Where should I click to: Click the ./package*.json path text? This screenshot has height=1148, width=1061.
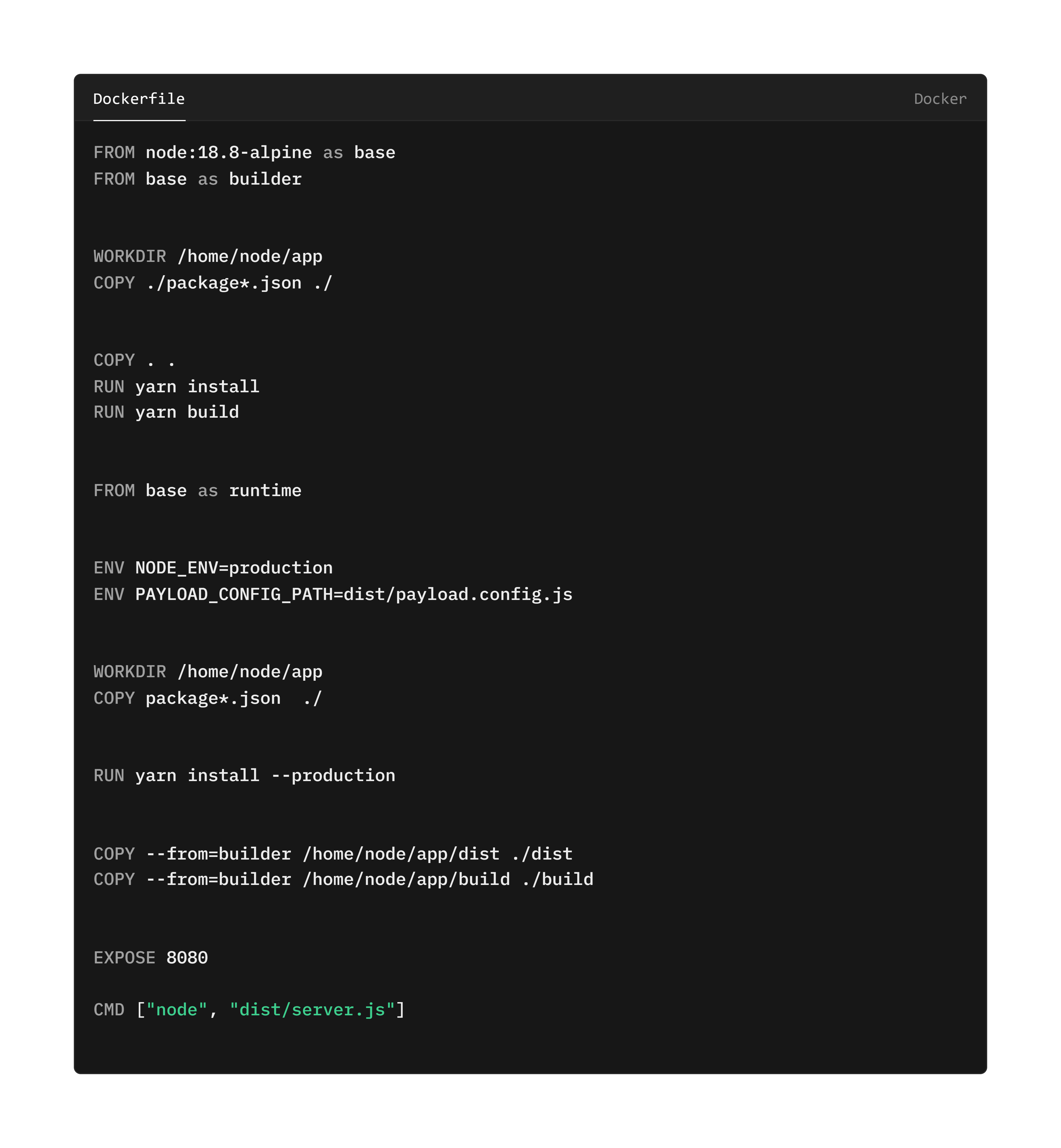pos(224,283)
